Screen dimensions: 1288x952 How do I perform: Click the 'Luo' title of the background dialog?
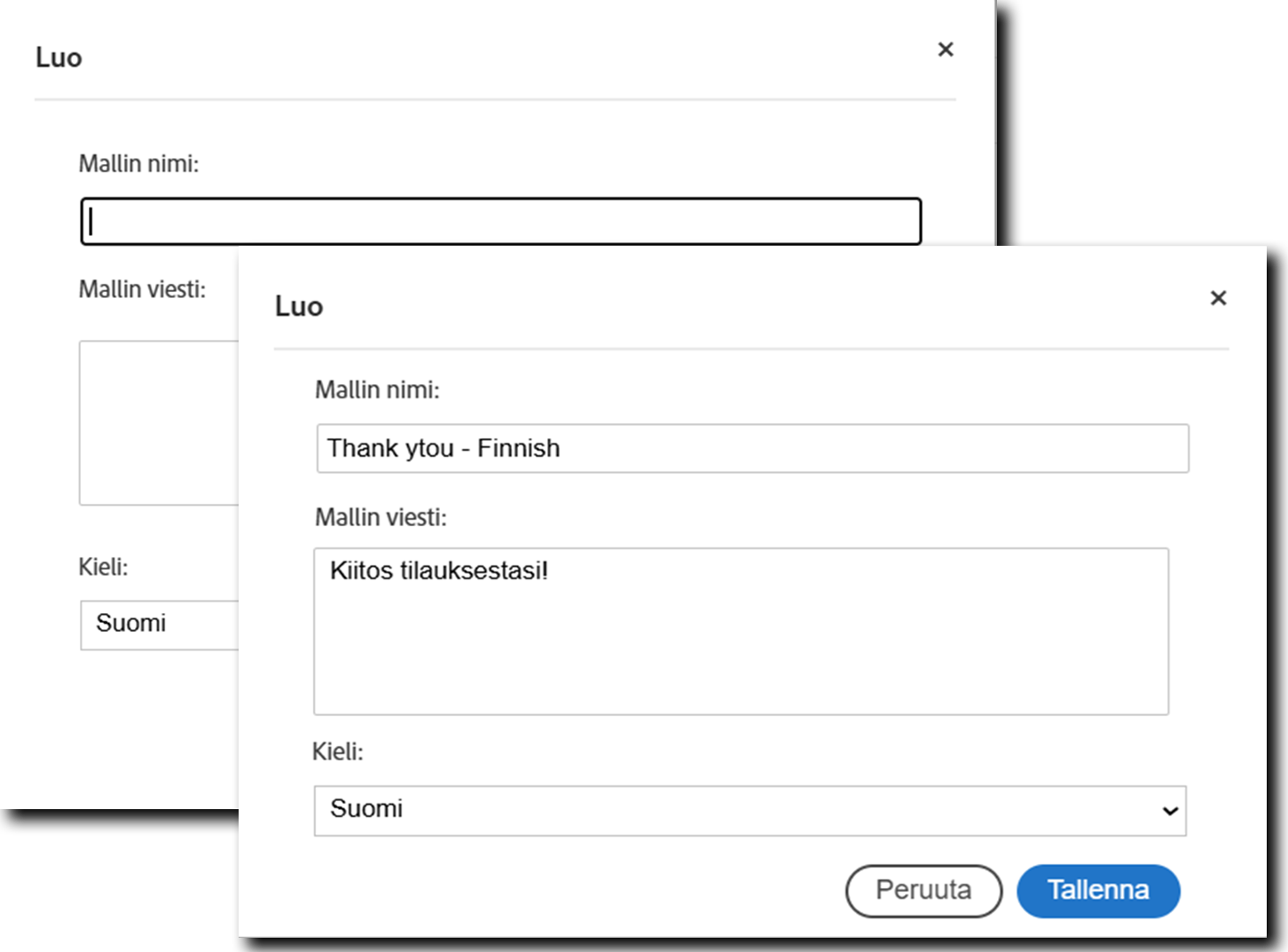(59, 58)
